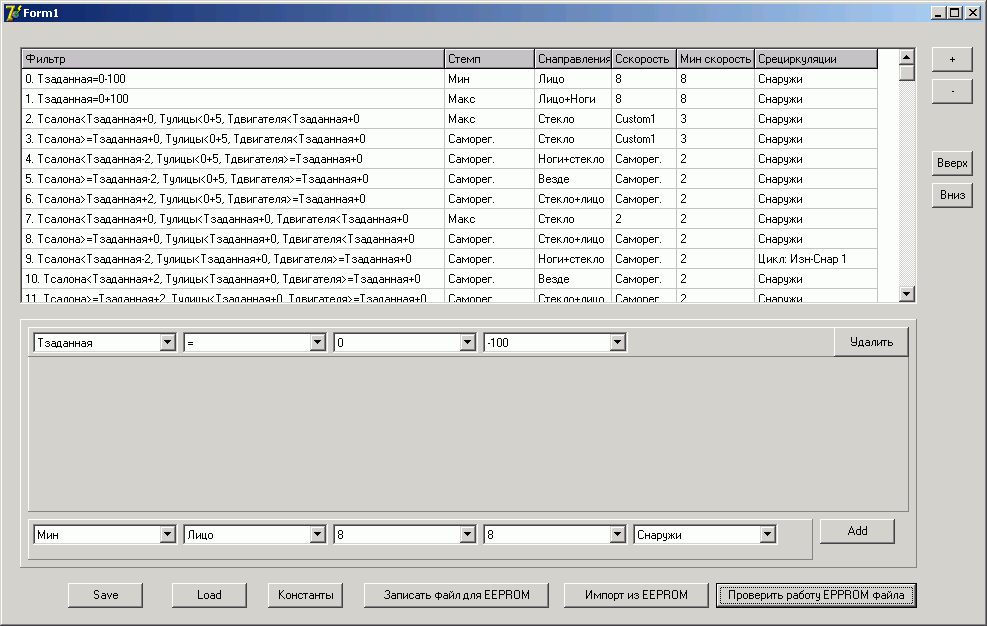Image resolution: width=987 pixels, height=626 pixels.
Task: Click the Form1 title bar application icon
Action: [13, 12]
